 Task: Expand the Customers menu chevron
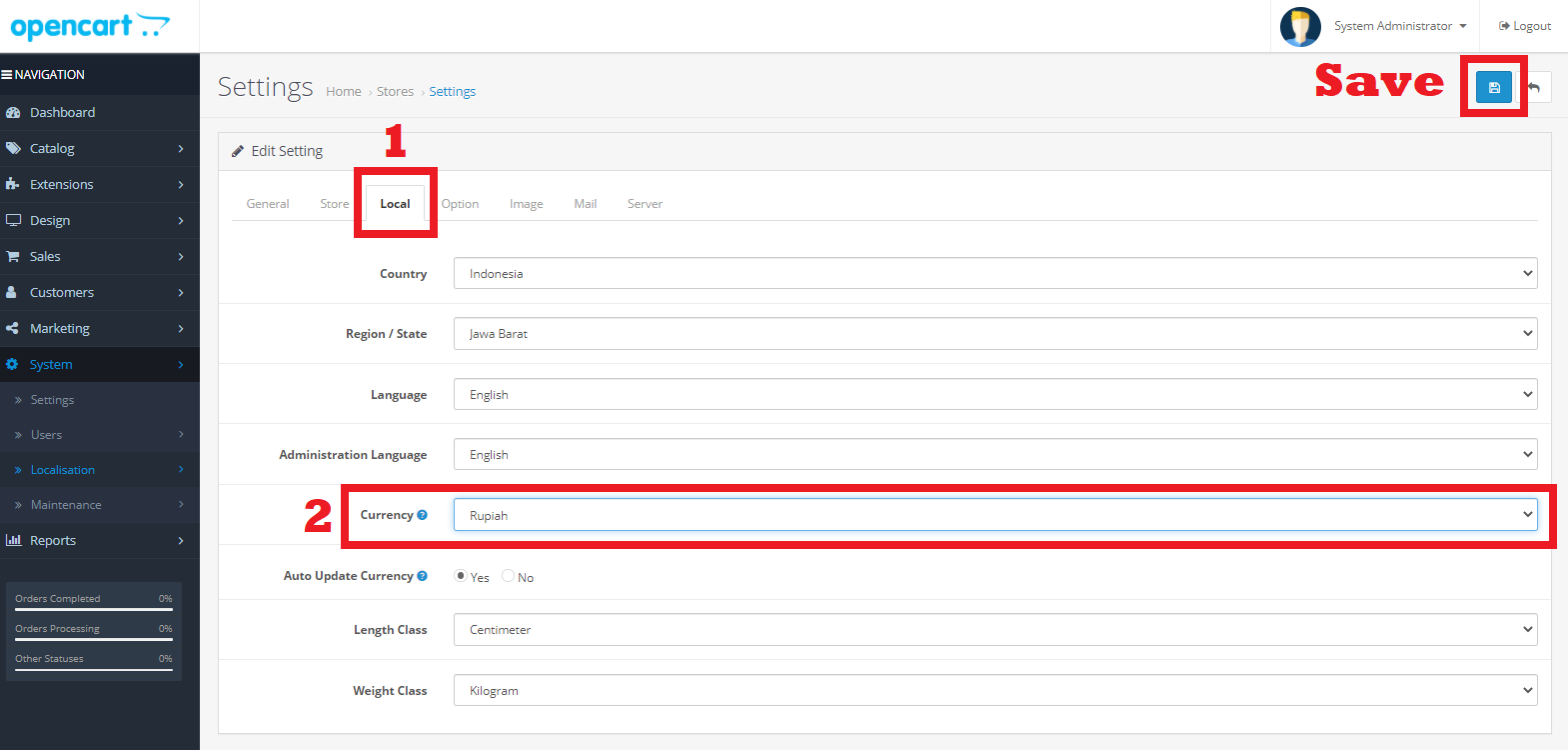181,292
